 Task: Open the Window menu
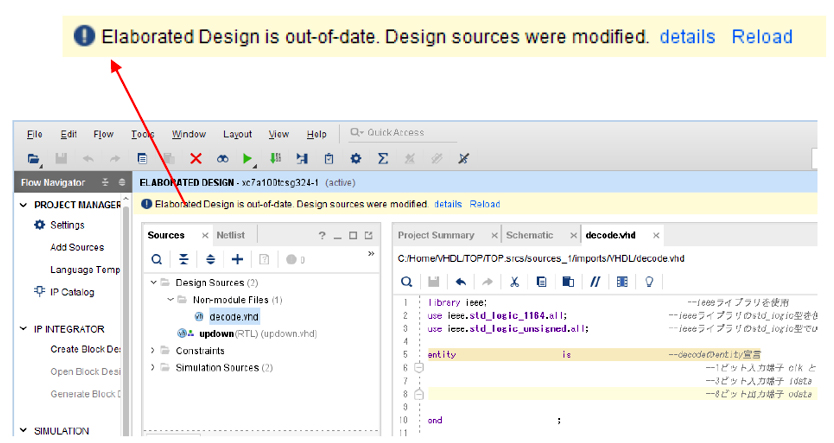click(x=188, y=134)
